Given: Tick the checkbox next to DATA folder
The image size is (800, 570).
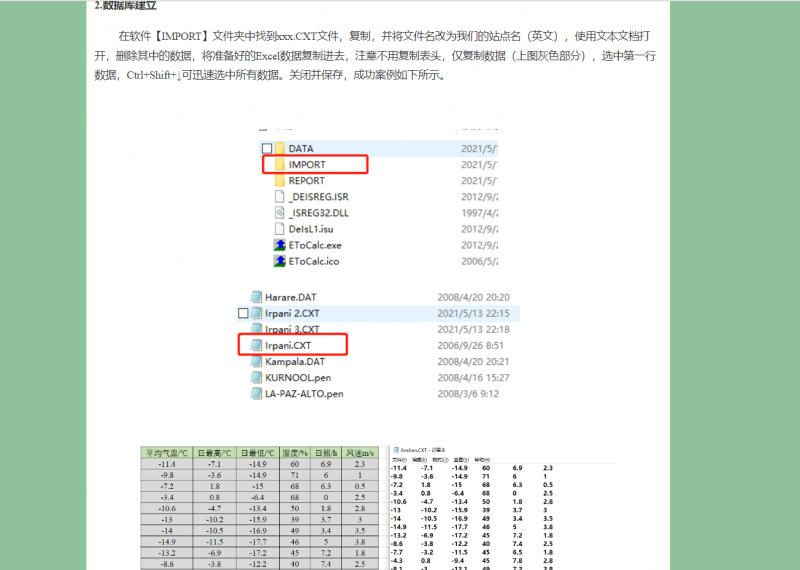Looking at the screenshot, I should coord(266,148).
